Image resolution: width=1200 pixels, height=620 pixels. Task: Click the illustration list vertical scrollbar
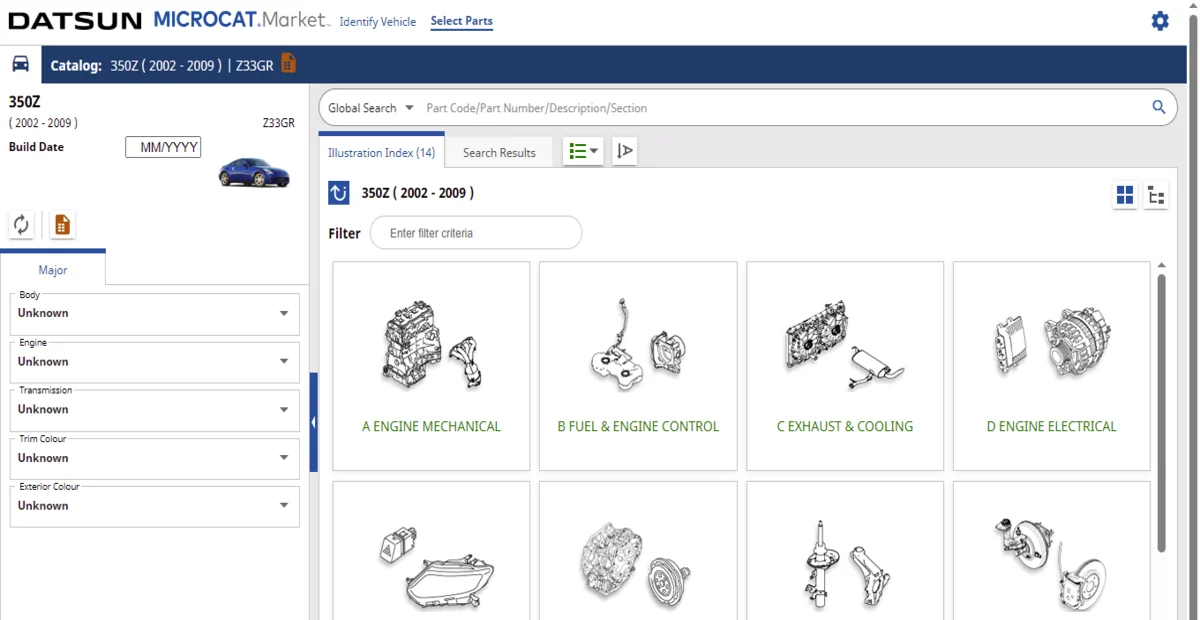click(x=1161, y=412)
